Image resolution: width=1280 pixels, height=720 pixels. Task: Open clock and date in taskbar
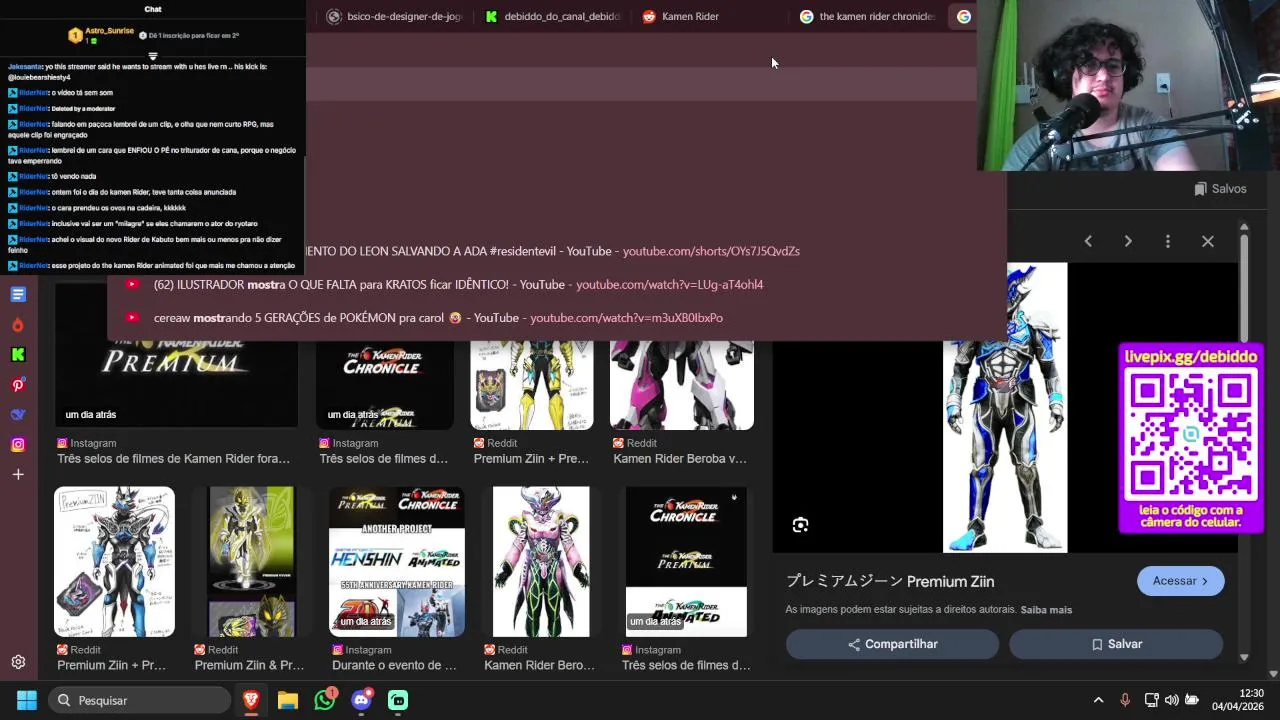point(1238,700)
